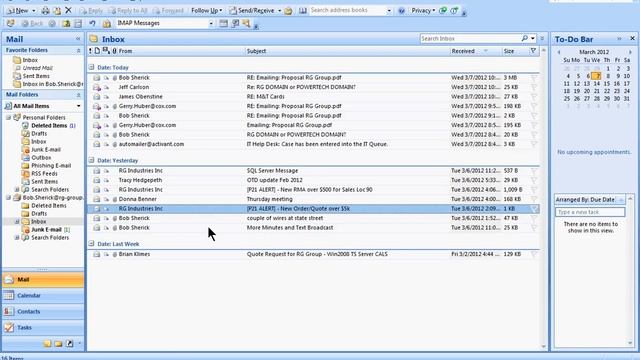
Task: Click the Folder List icon at navigation bottom
Action: click(58, 344)
